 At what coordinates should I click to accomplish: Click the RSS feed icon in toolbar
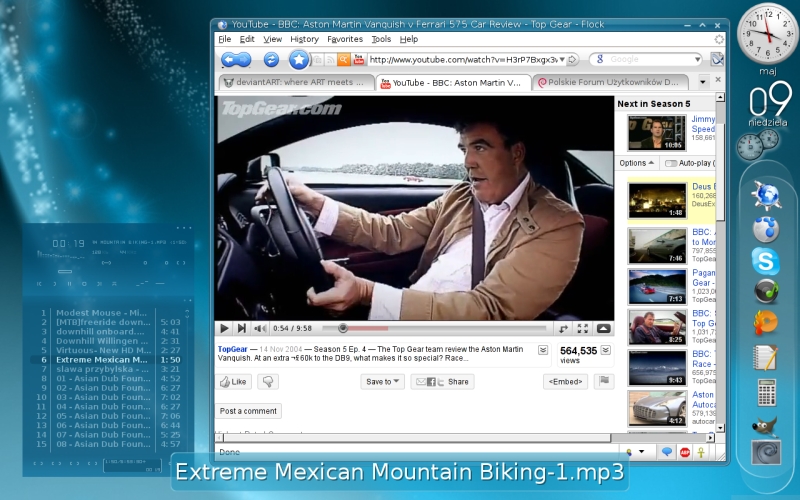[330, 60]
